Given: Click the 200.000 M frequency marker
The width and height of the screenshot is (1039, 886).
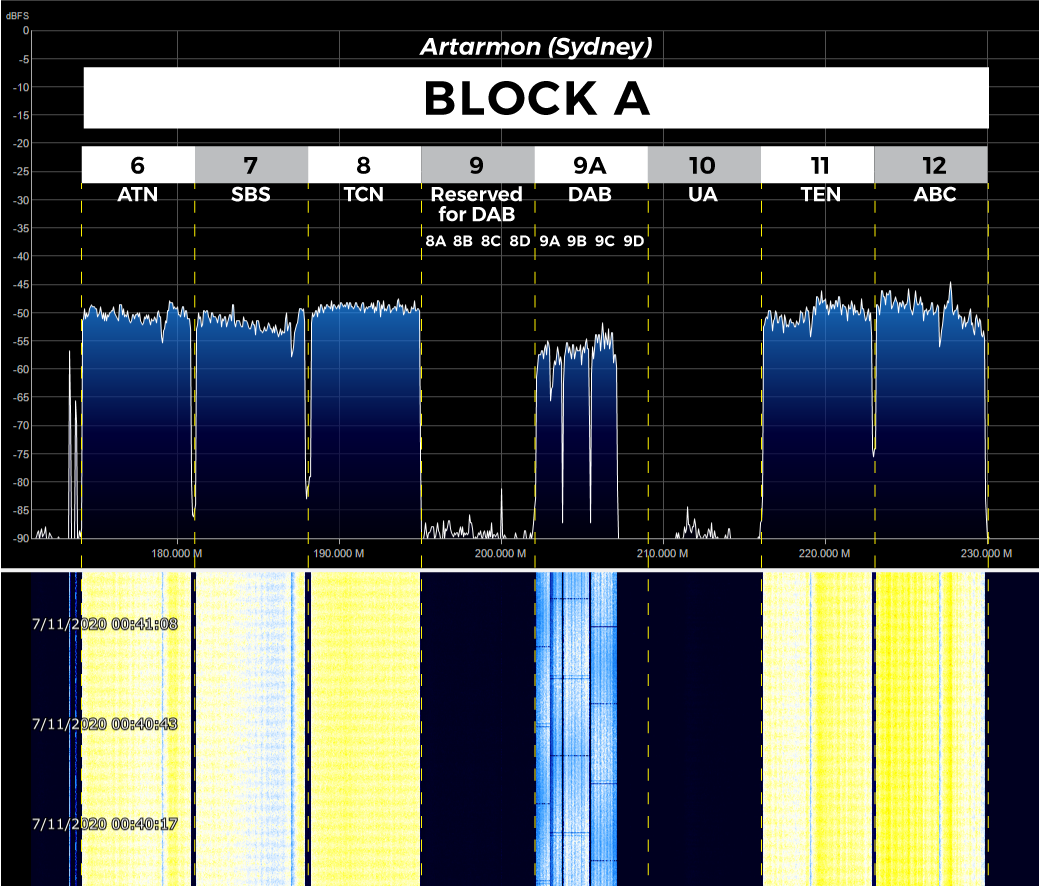Looking at the screenshot, I should pyautogui.click(x=501, y=553).
